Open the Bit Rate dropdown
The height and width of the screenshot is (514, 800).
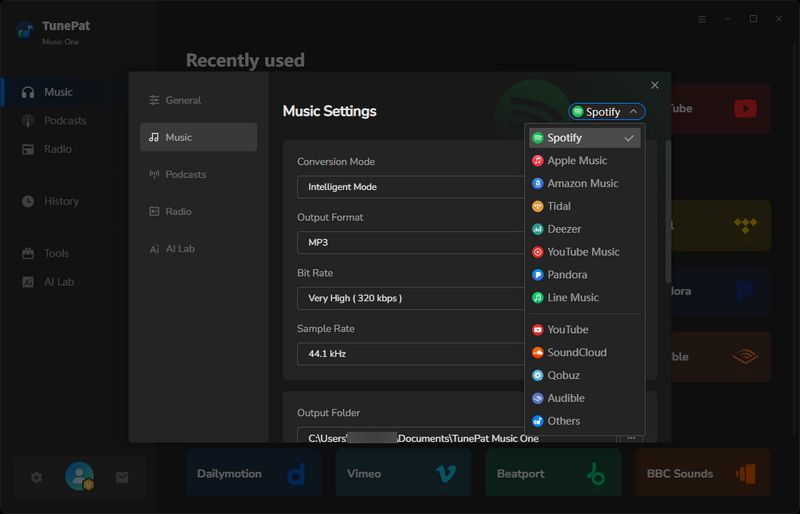coord(411,298)
